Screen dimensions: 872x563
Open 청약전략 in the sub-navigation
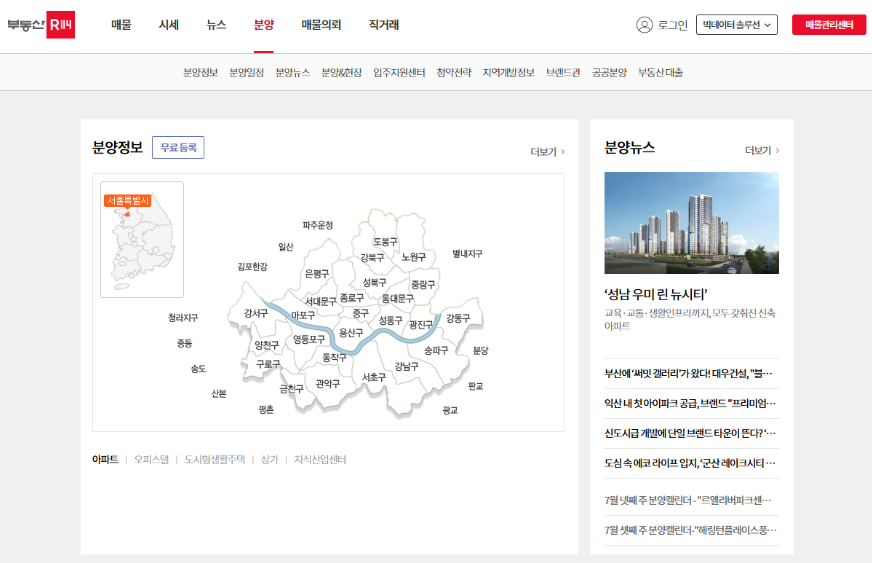[x=453, y=73]
